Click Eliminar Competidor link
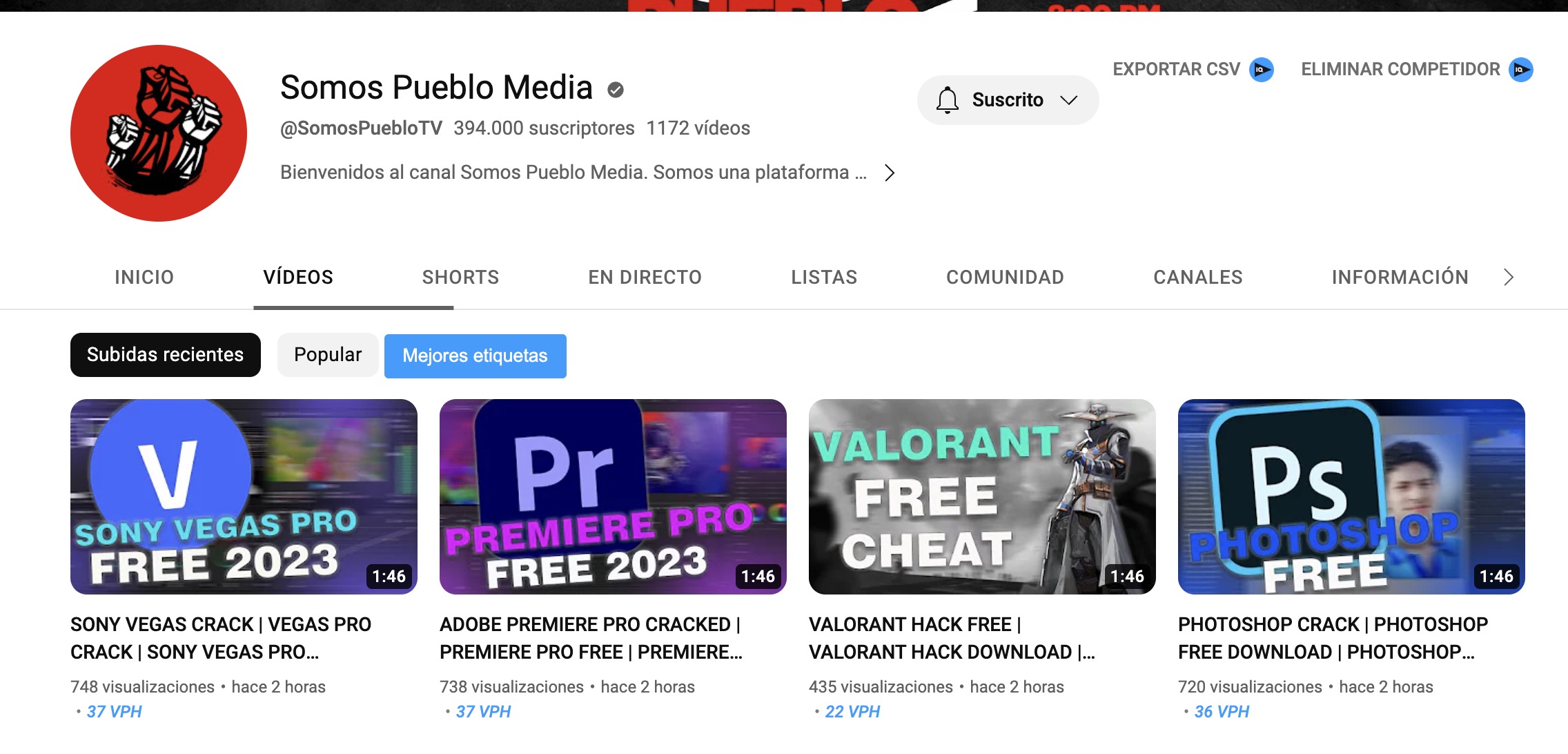The image size is (1568, 754). click(1400, 70)
